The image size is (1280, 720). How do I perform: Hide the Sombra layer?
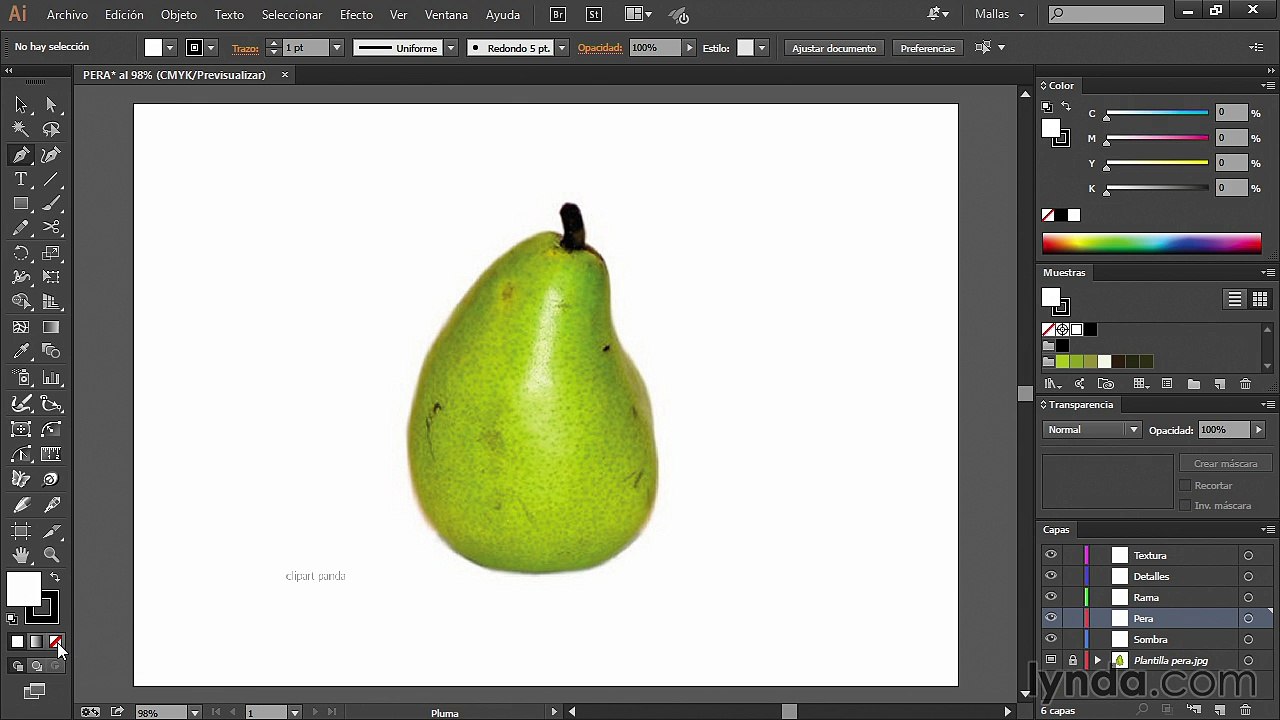click(1050, 639)
